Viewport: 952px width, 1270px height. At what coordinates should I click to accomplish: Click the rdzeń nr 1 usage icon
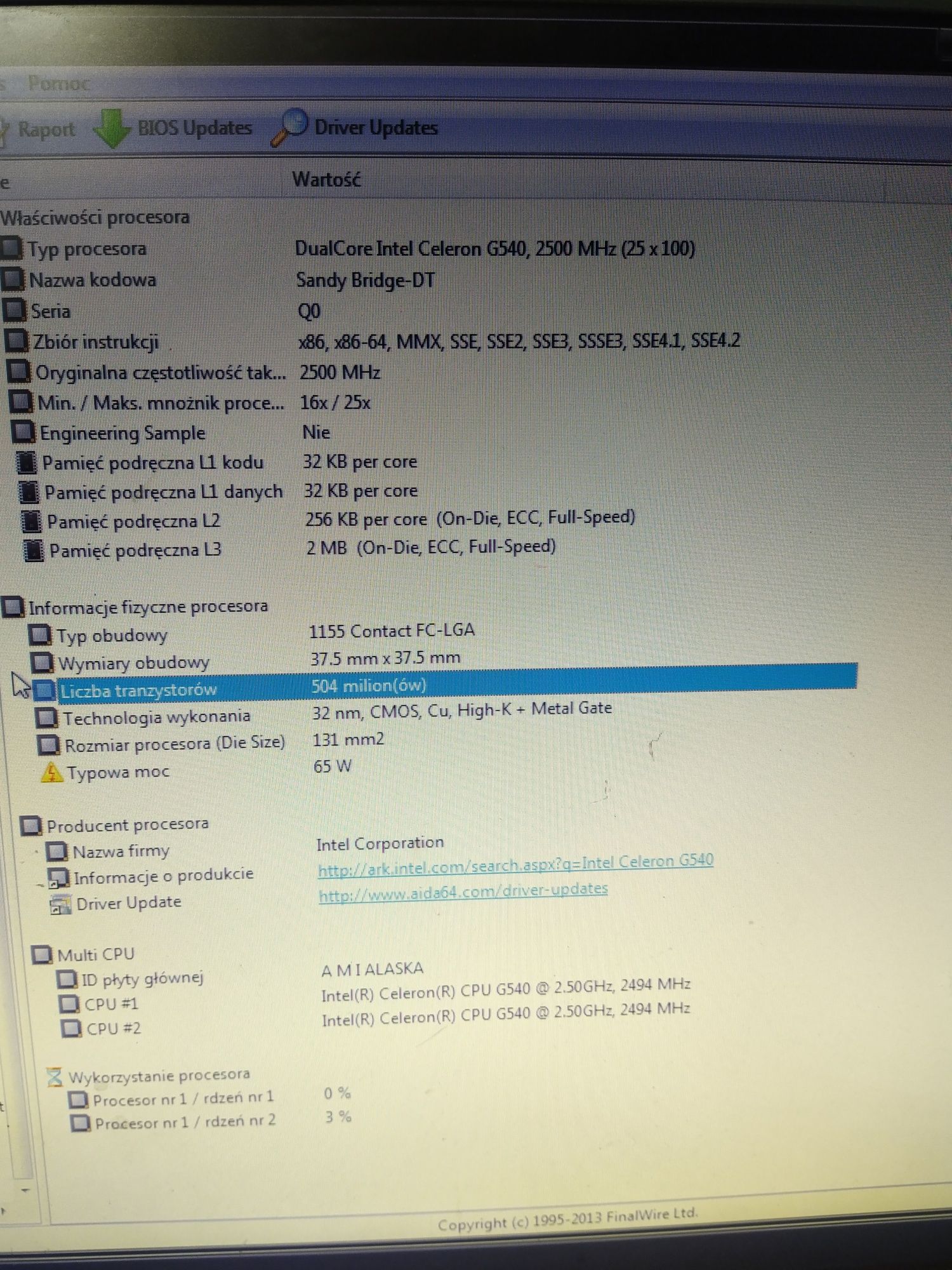coord(78,1100)
